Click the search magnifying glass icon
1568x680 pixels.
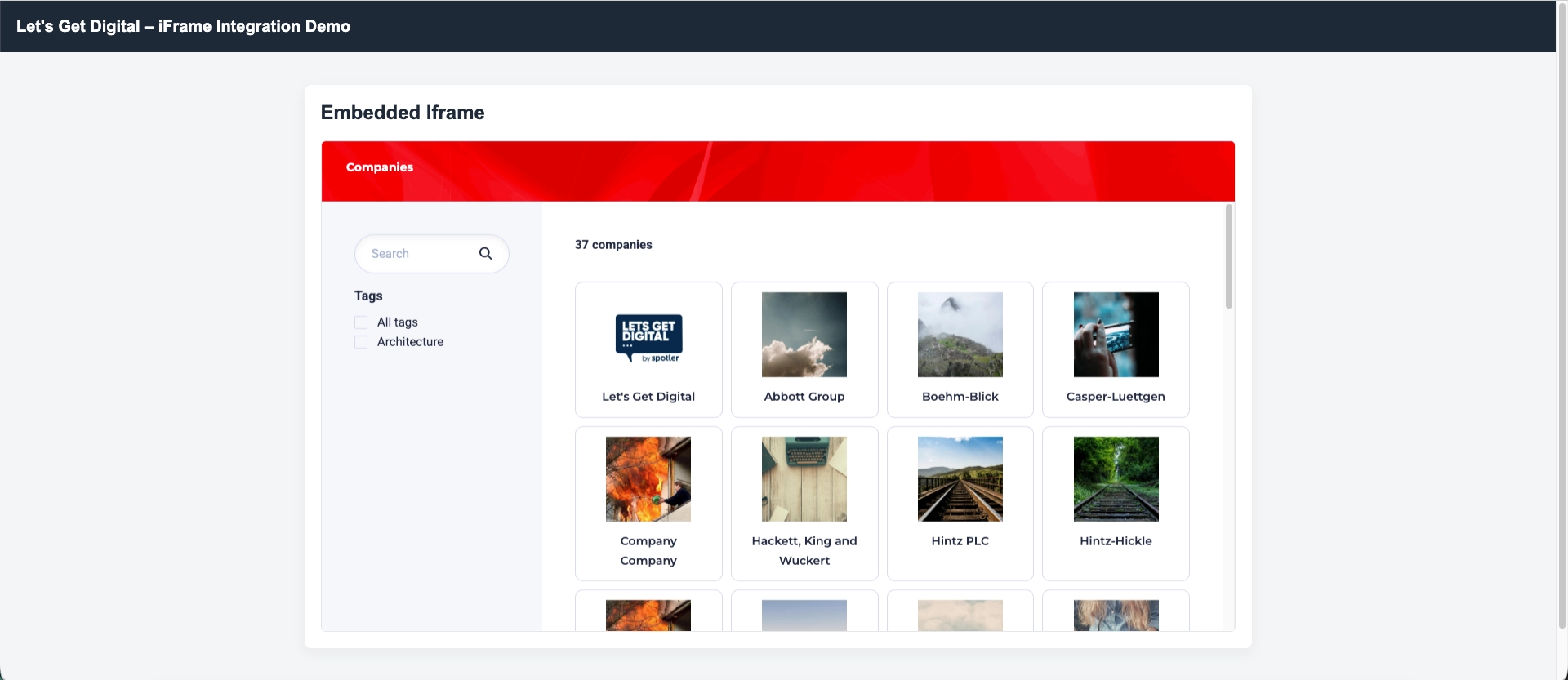tap(485, 254)
